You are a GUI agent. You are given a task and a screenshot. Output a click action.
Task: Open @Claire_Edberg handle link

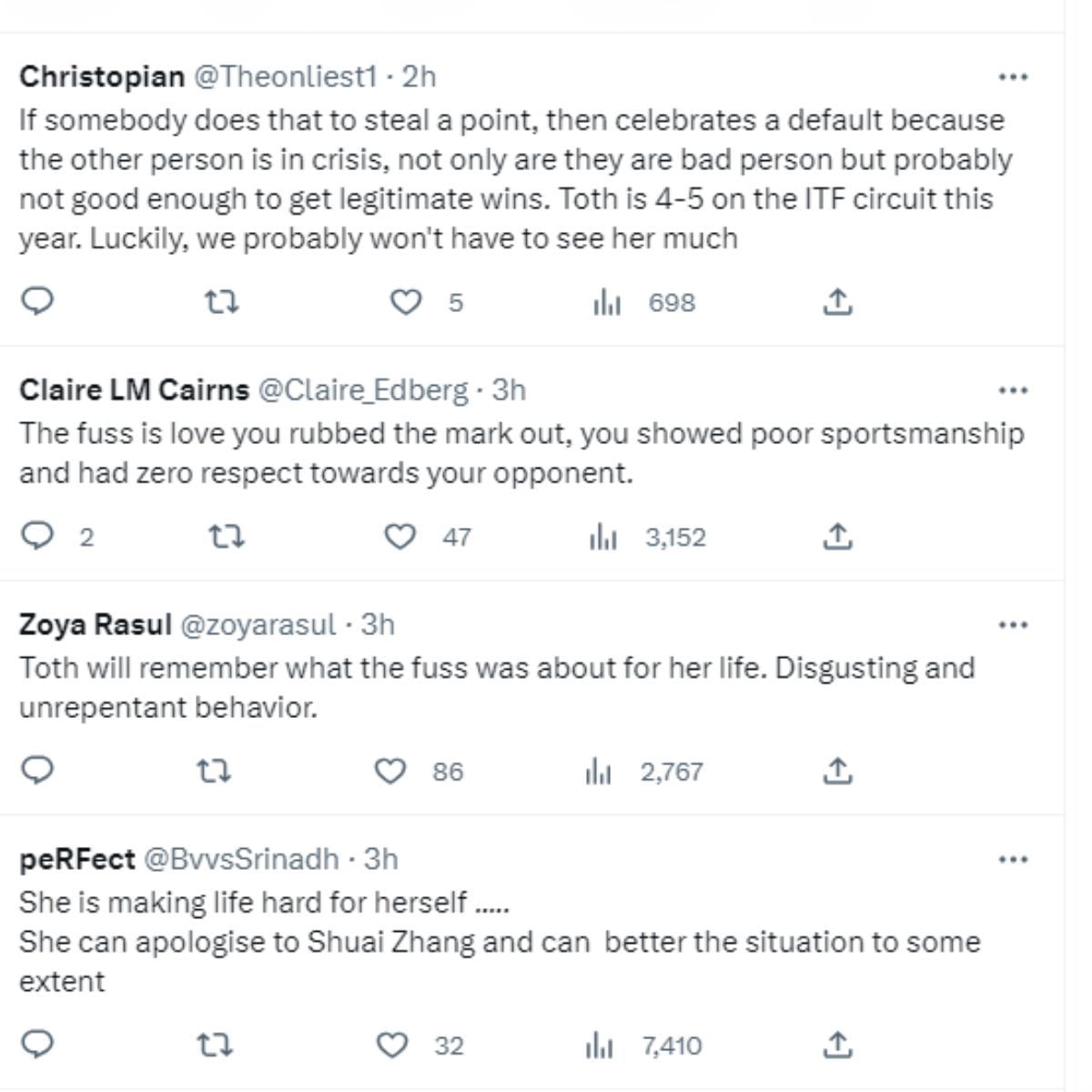pyautogui.click(x=363, y=390)
